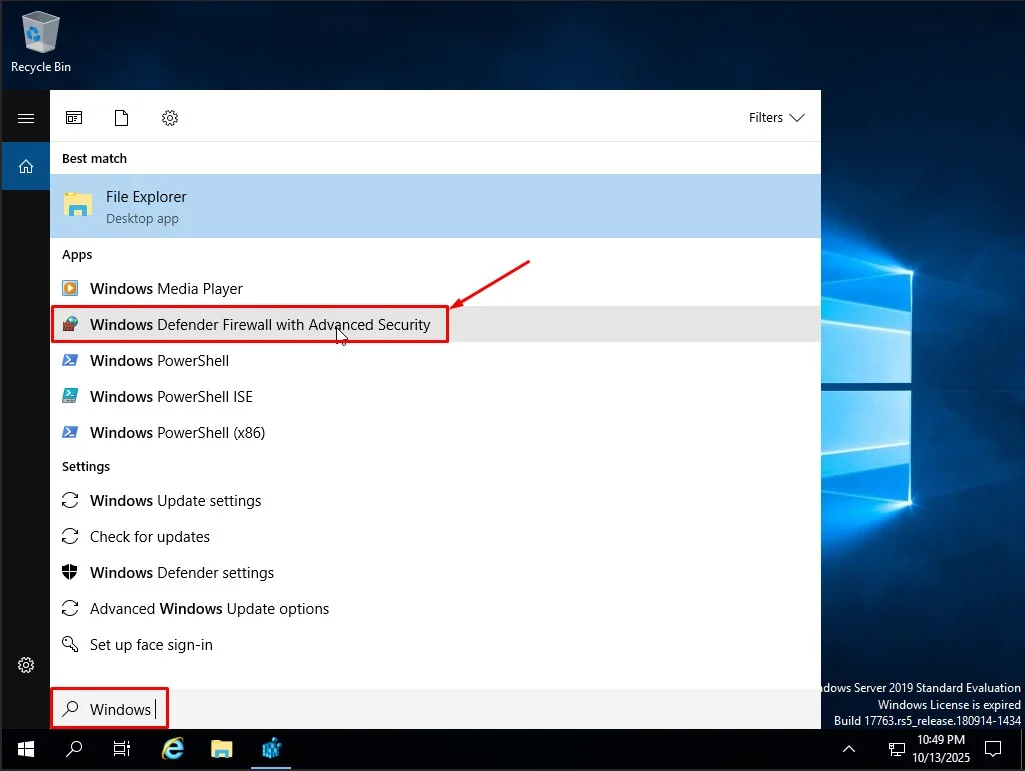Open the Filters dropdown
The height and width of the screenshot is (771, 1025).
775,117
